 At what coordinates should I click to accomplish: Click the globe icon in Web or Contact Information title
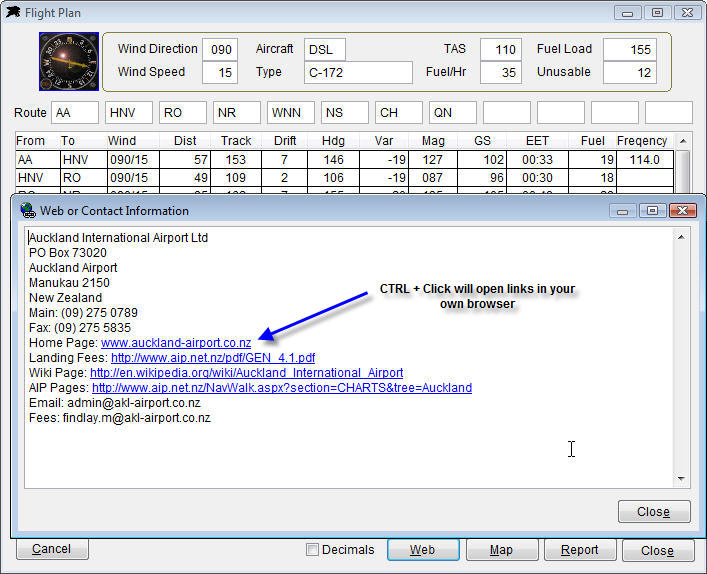[28, 211]
